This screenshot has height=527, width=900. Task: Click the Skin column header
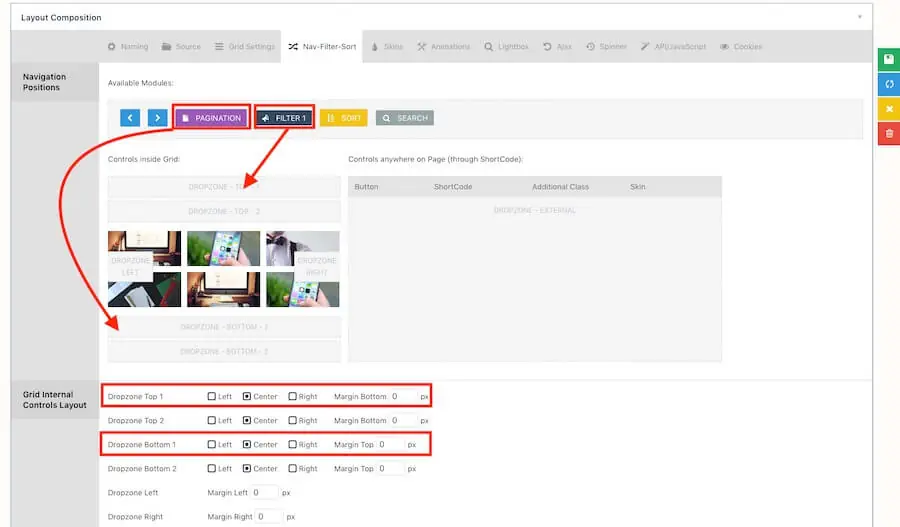click(638, 187)
